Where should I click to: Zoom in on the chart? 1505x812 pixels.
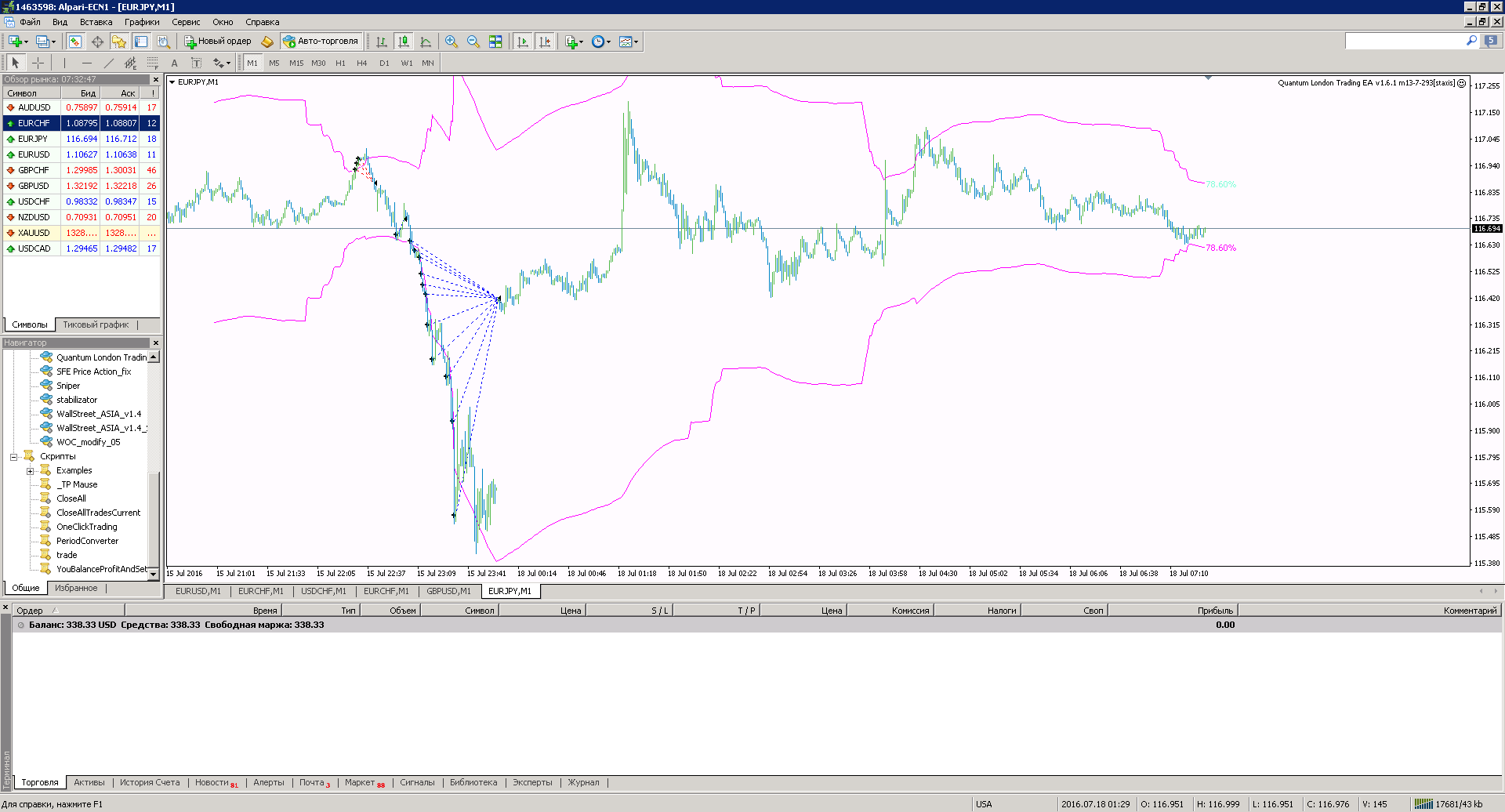pyautogui.click(x=451, y=42)
